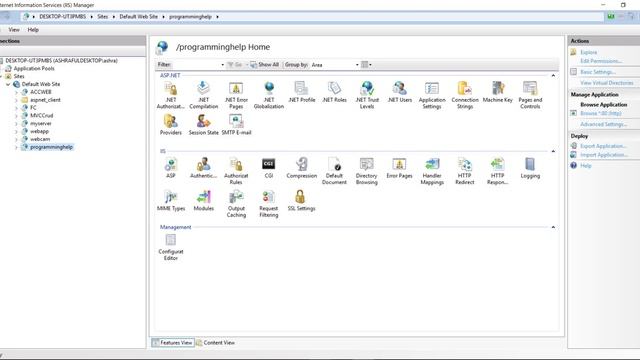The height and width of the screenshot is (360, 640).
Task: Open HTTP Response Headers feature
Action: coord(497,171)
